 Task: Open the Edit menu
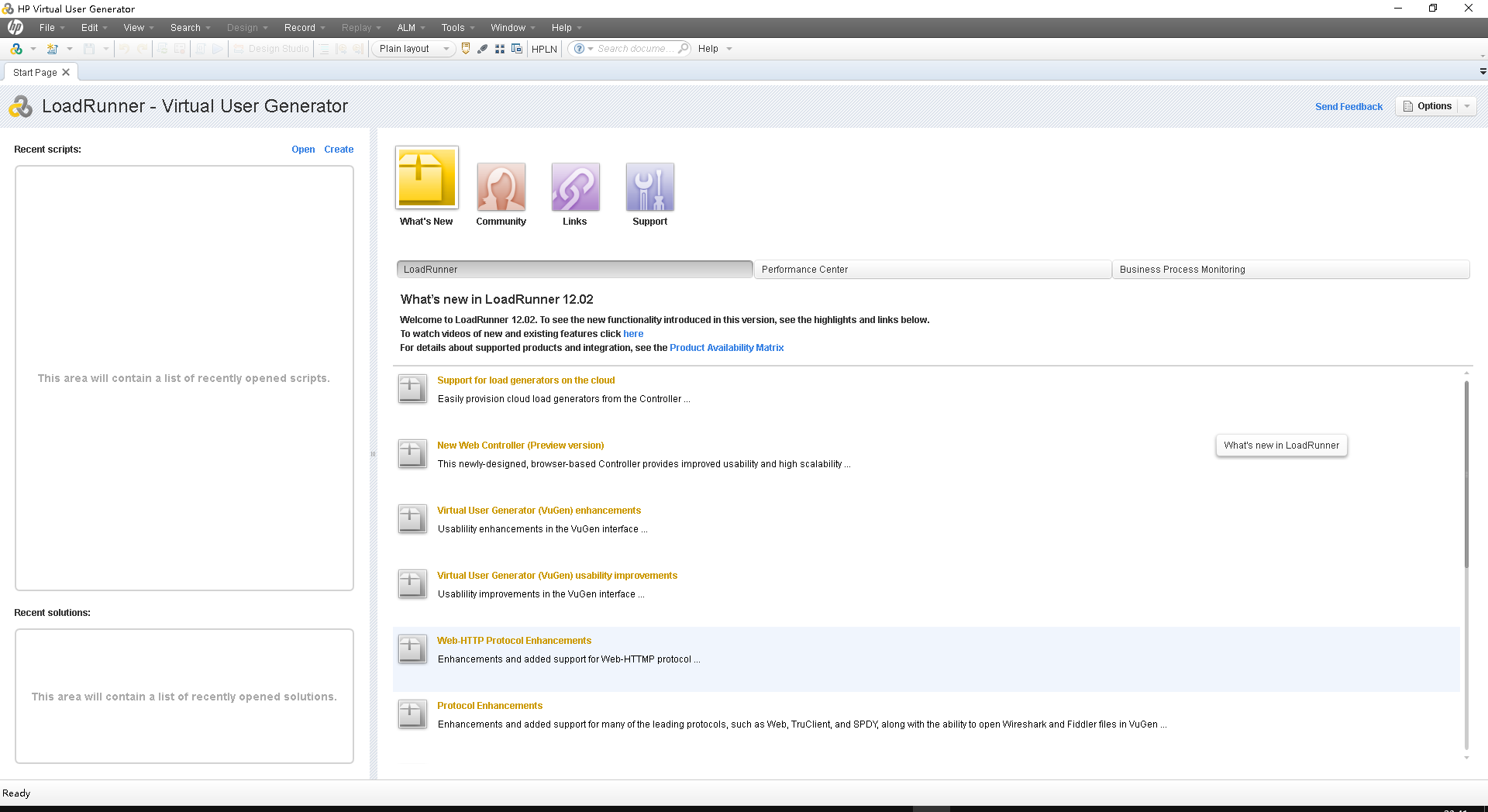pos(94,28)
